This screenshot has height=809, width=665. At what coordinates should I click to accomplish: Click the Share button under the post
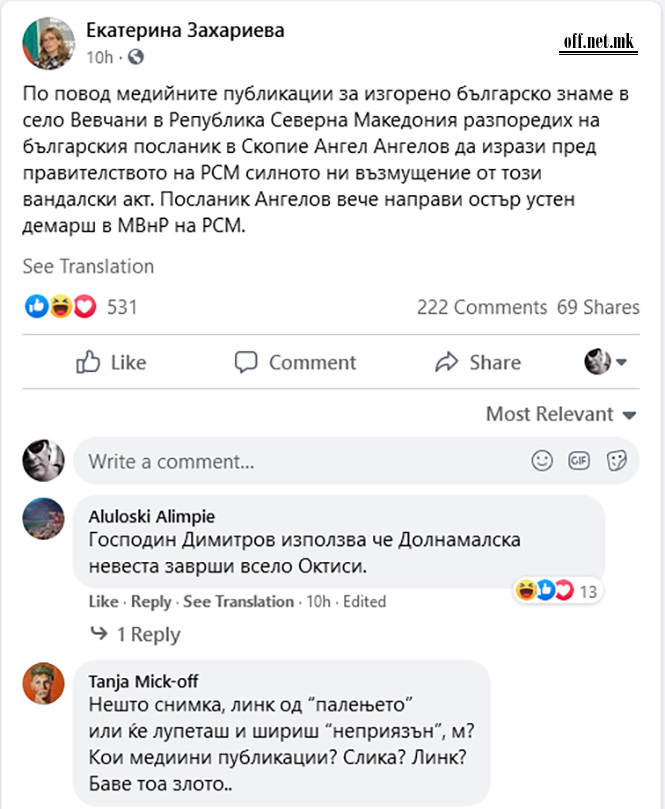pyautogui.click(x=478, y=362)
